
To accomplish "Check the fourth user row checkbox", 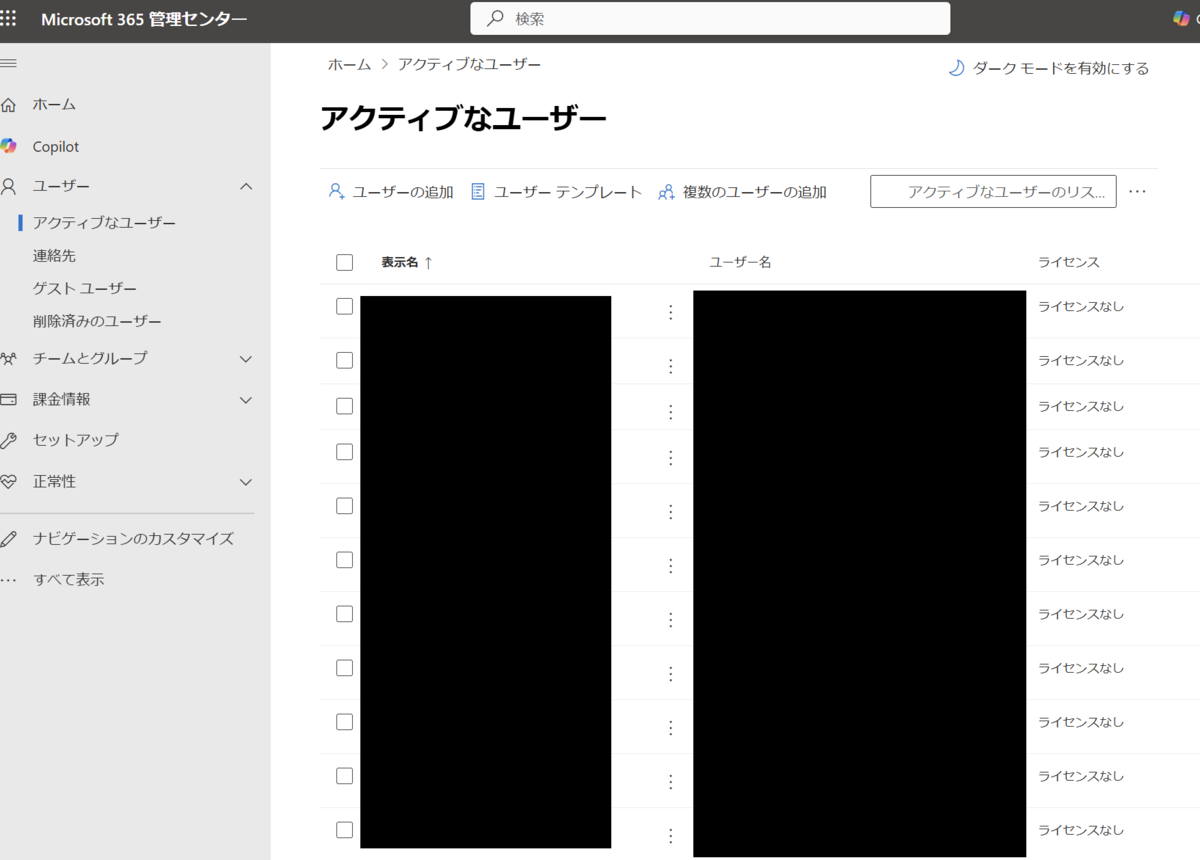I will click(x=345, y=452).
